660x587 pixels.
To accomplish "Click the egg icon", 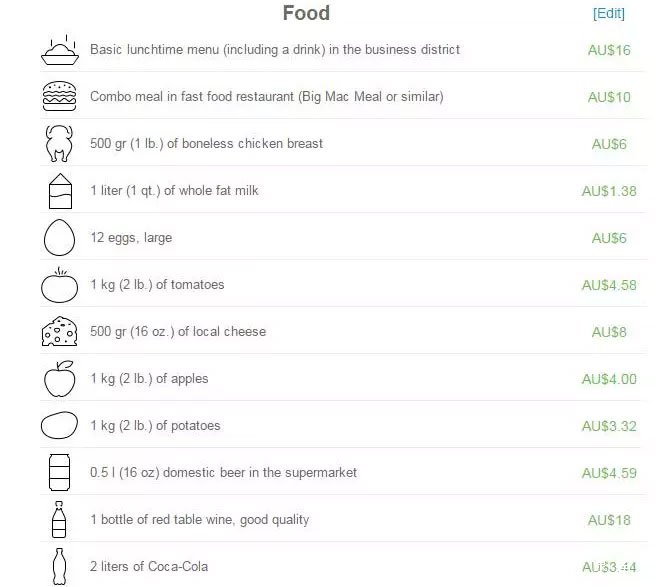I will coord(59,237).
